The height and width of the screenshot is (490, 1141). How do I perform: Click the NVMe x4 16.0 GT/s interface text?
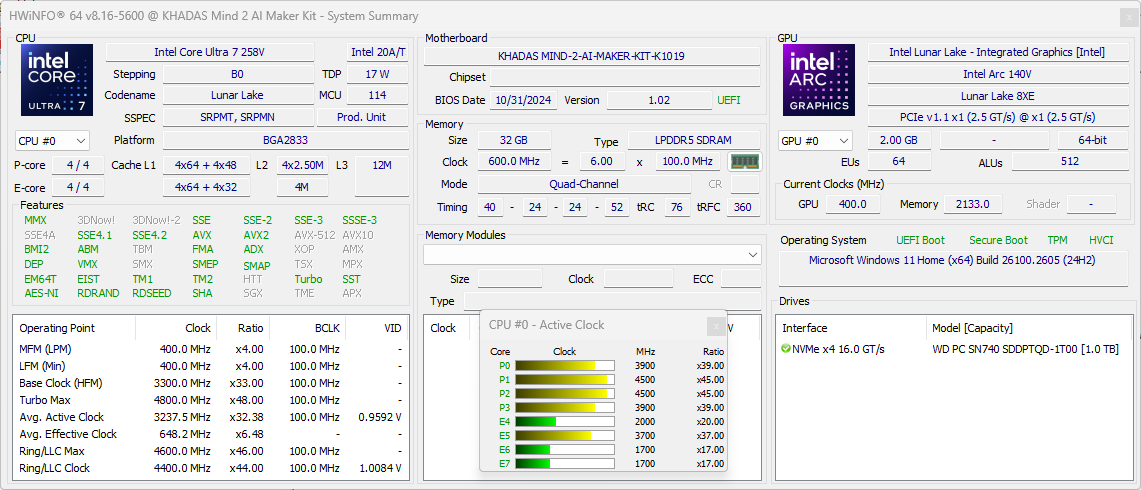tap(838, 349)
